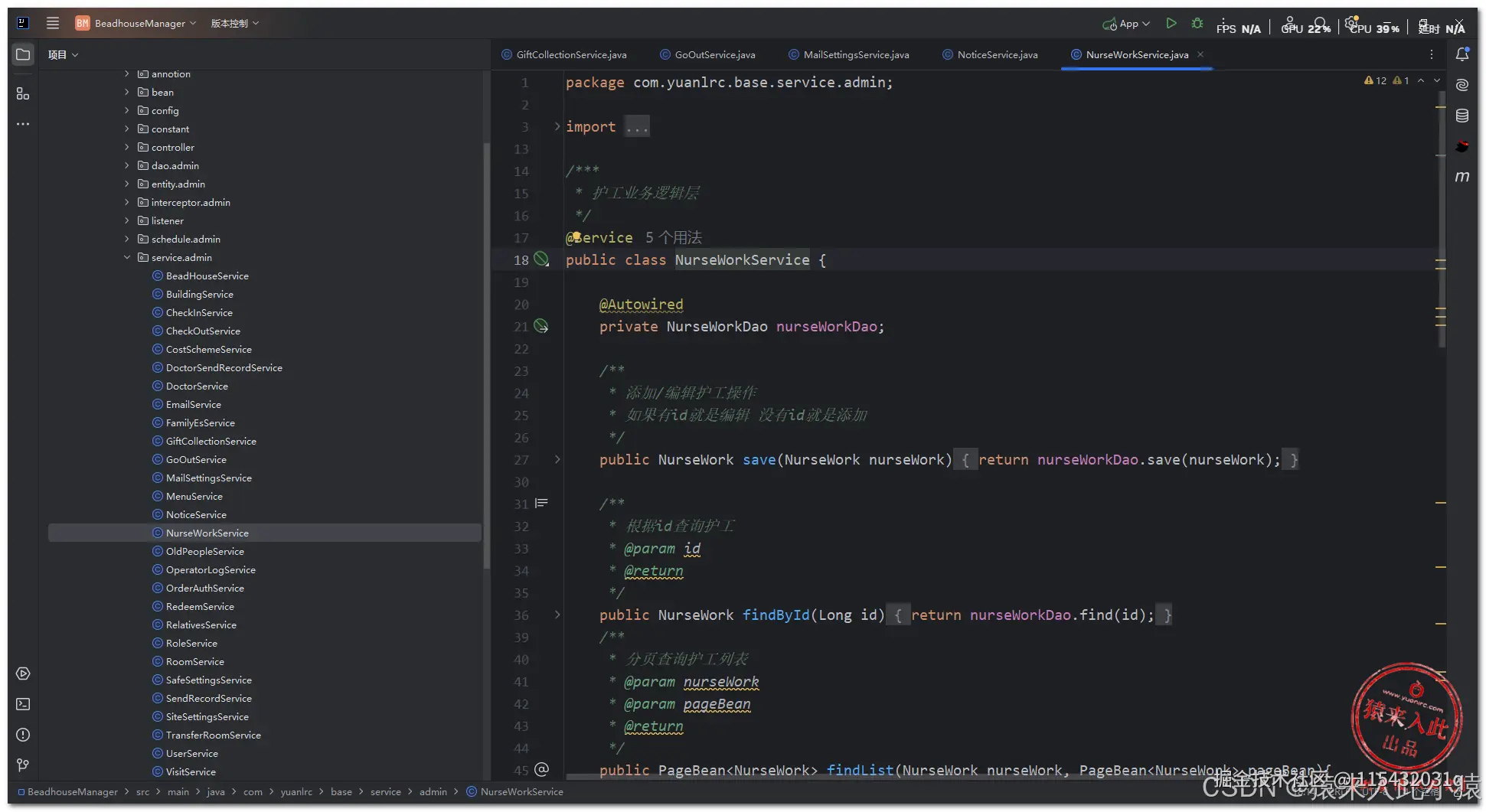Image resolution: width=1486 pixels, height=812 pixels.
Task: Open the 版本控制 dropdown
Action: (x=234, y=23)
